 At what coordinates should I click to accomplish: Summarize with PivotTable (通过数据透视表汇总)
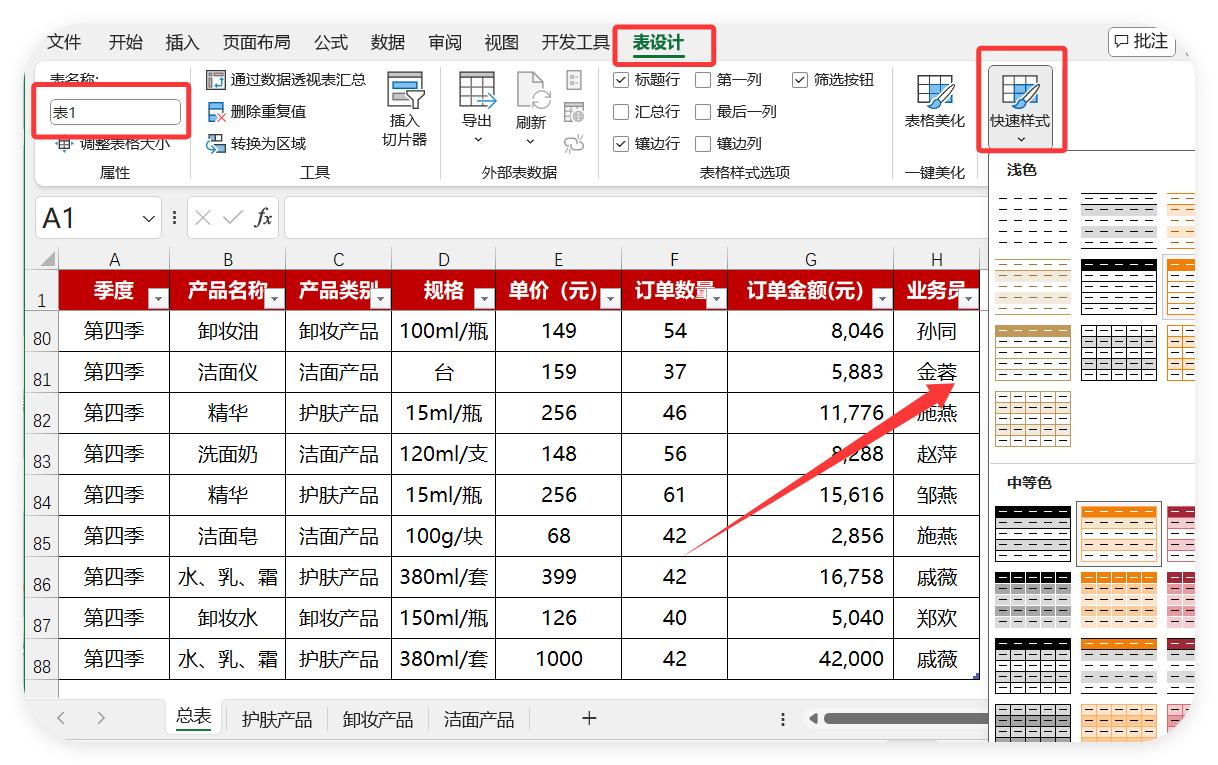[x=286, y=80]
